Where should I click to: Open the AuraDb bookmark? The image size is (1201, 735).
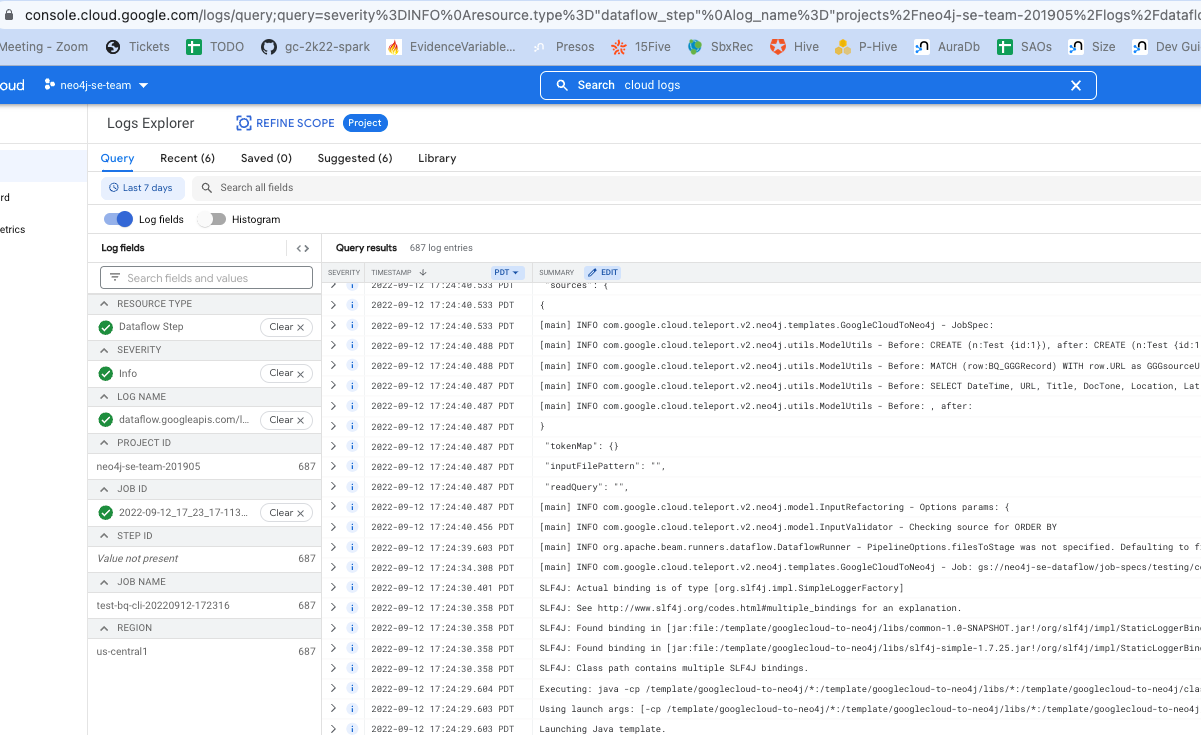click(947, 46)
